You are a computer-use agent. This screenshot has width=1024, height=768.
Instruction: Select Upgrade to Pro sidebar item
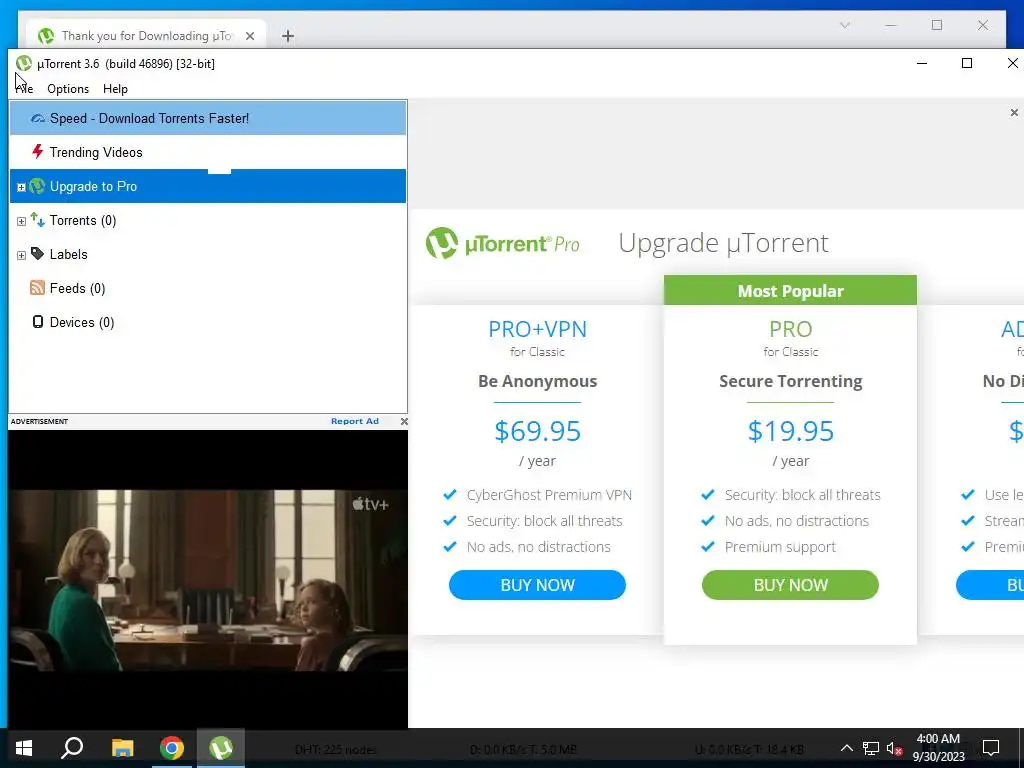point(208,186)
